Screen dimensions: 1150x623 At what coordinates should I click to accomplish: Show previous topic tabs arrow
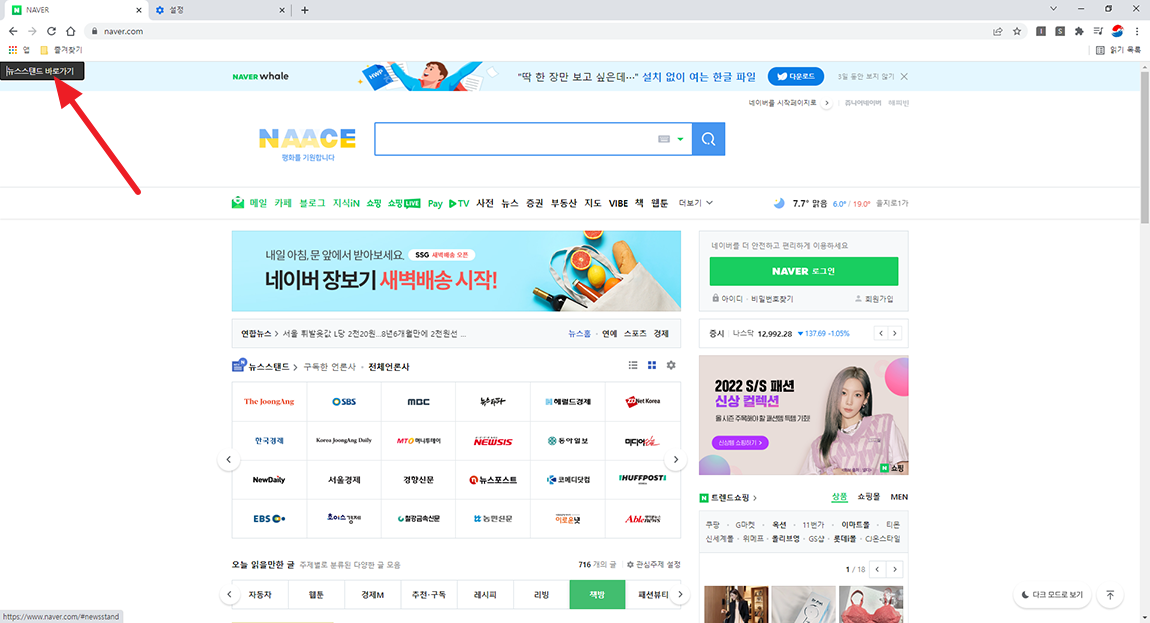click(230, 594)
